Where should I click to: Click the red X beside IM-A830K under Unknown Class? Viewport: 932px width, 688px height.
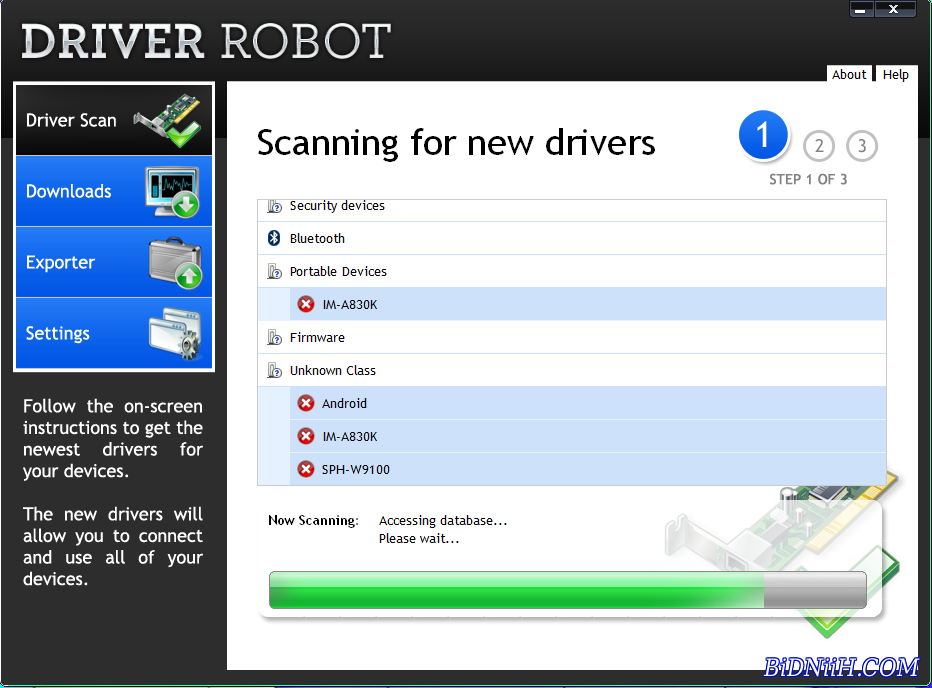[x=306, y=436]
